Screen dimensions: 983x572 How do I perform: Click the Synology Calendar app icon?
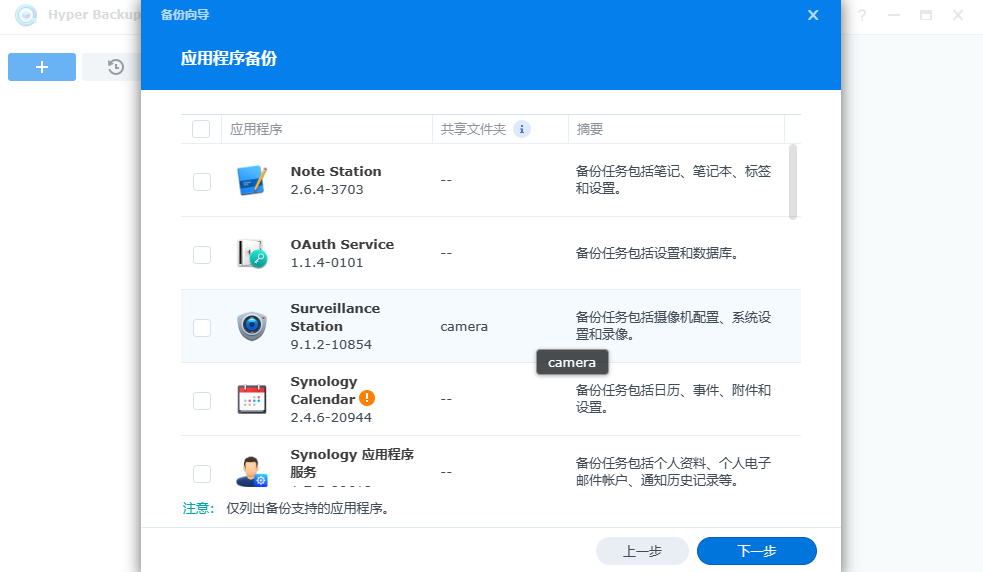pos(252,399)
